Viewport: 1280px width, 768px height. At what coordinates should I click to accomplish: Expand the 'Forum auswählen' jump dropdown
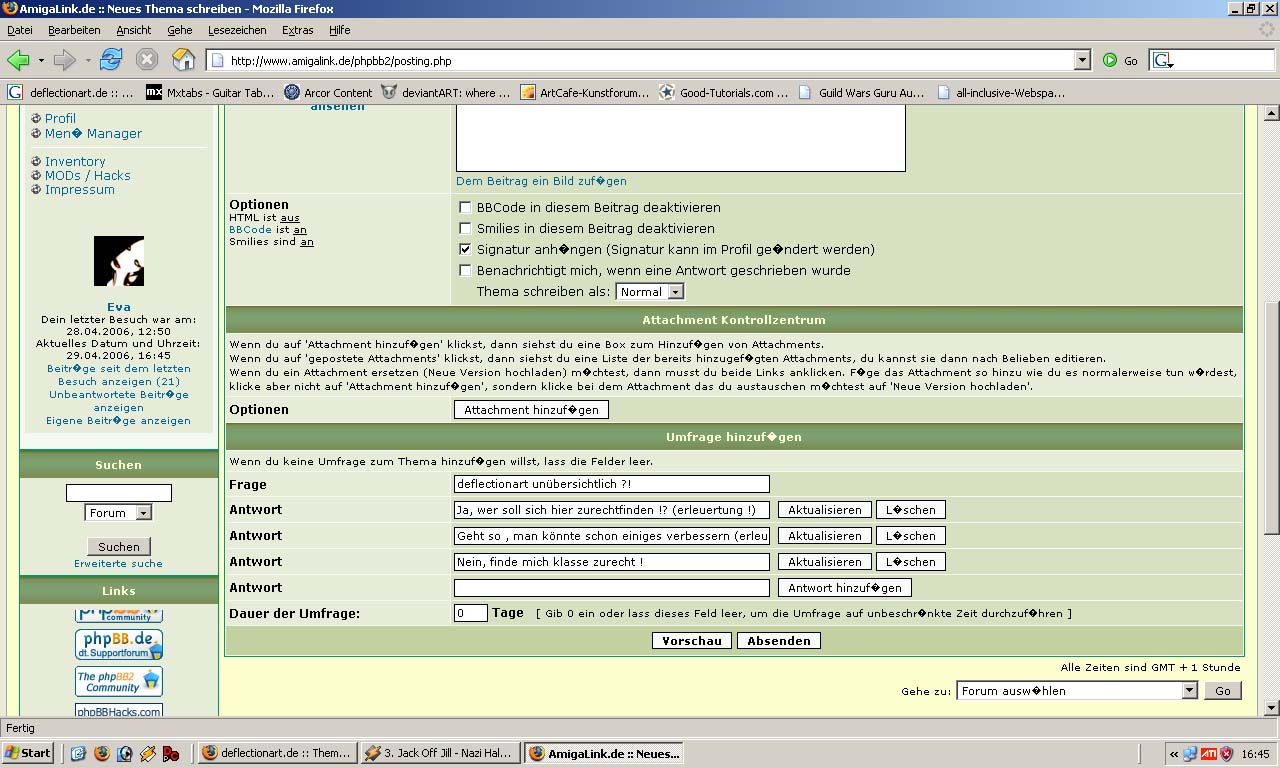point(1077,691)
